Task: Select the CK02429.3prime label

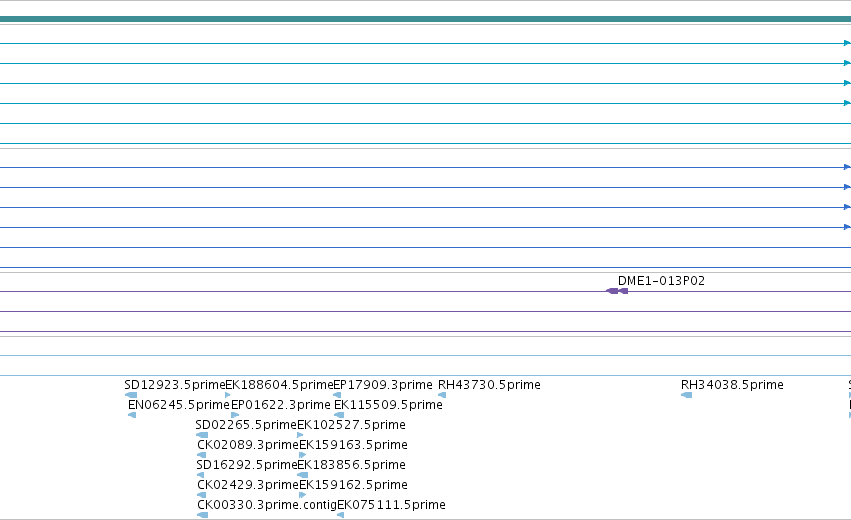Action: coord(248,485)
